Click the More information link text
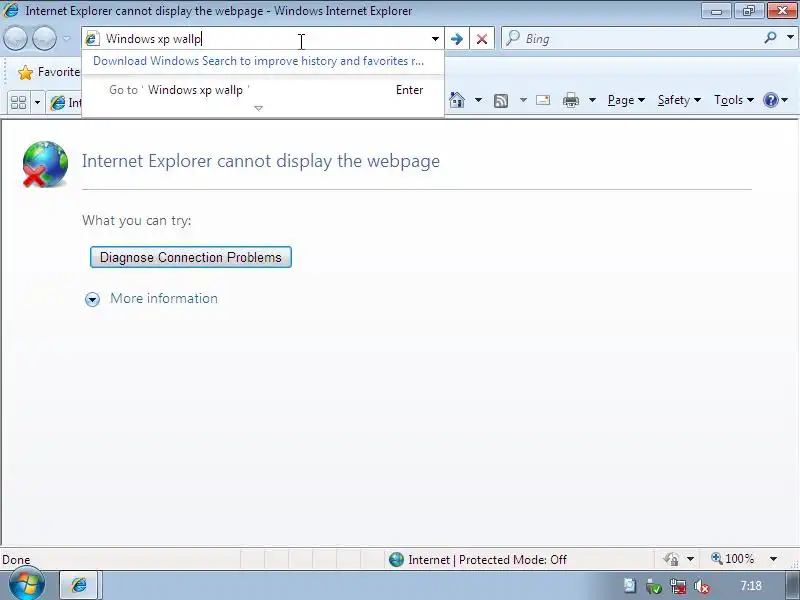Viewport: 800px width, 600px height. (x=164, y=298)
